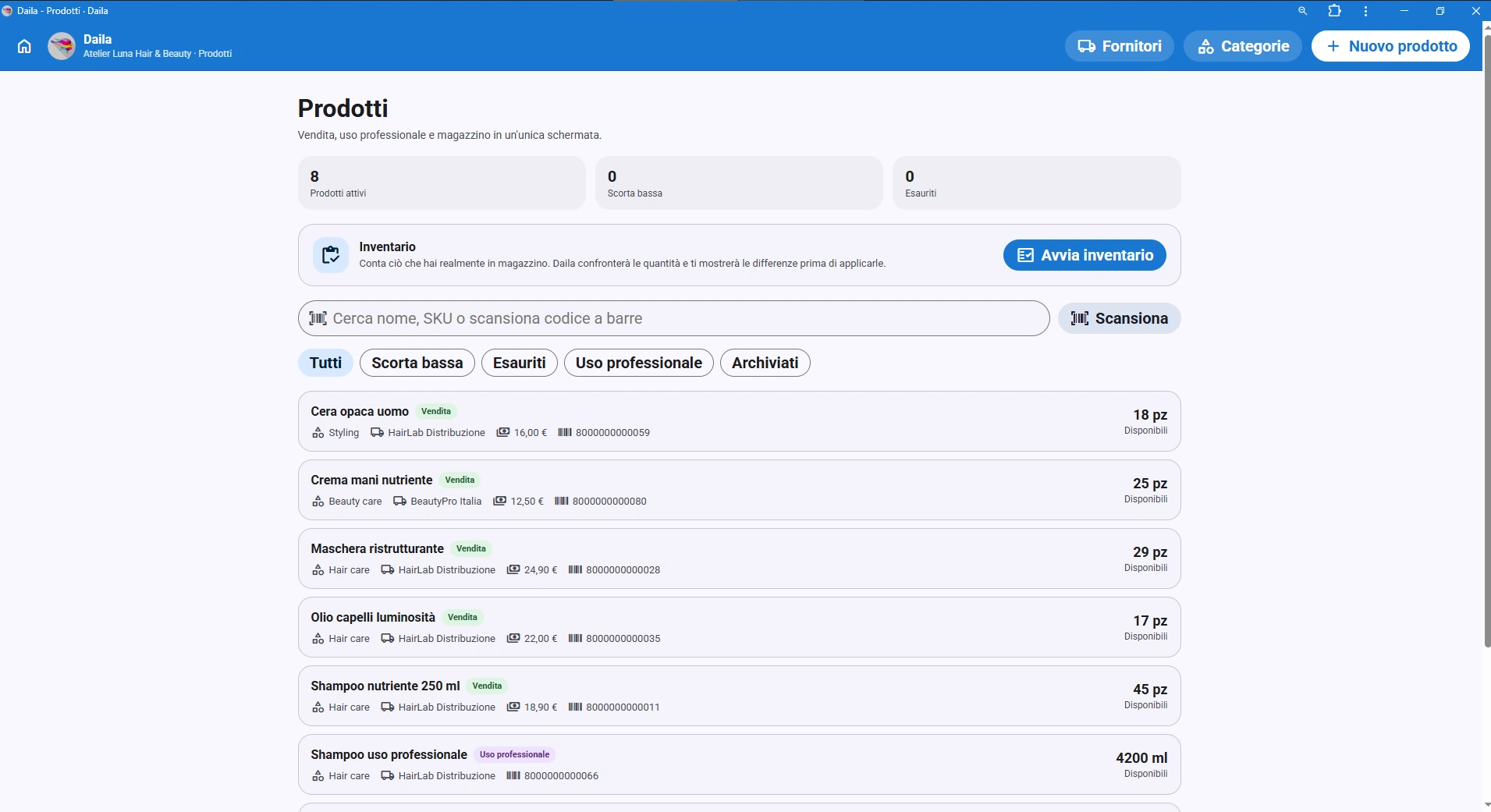Click price icon next to 24,90 €
Image resolution: width=1491 pixels, height=812 pixels.
[513, 570]
